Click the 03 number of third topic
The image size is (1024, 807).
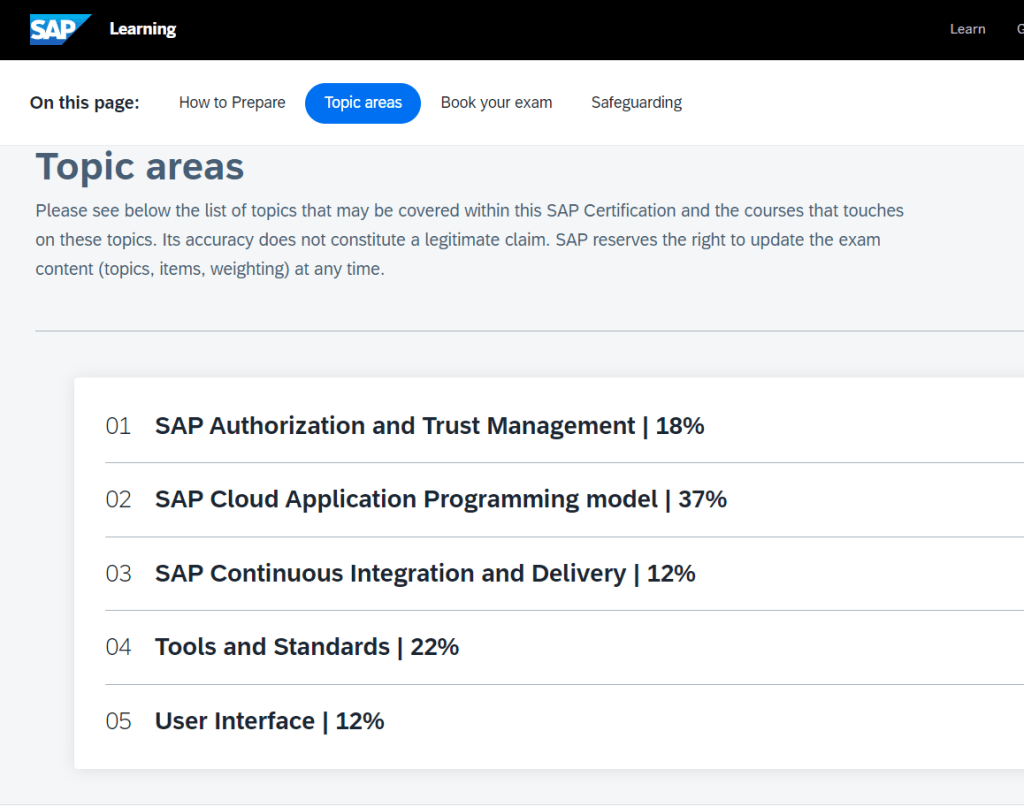[x=118, y=574]
